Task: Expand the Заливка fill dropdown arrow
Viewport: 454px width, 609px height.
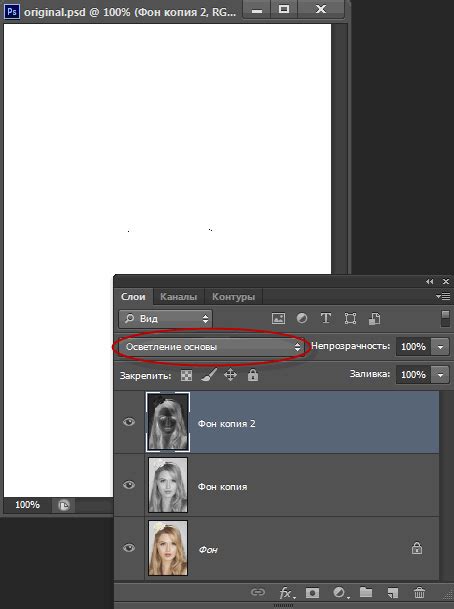Action: pos(440,375)
